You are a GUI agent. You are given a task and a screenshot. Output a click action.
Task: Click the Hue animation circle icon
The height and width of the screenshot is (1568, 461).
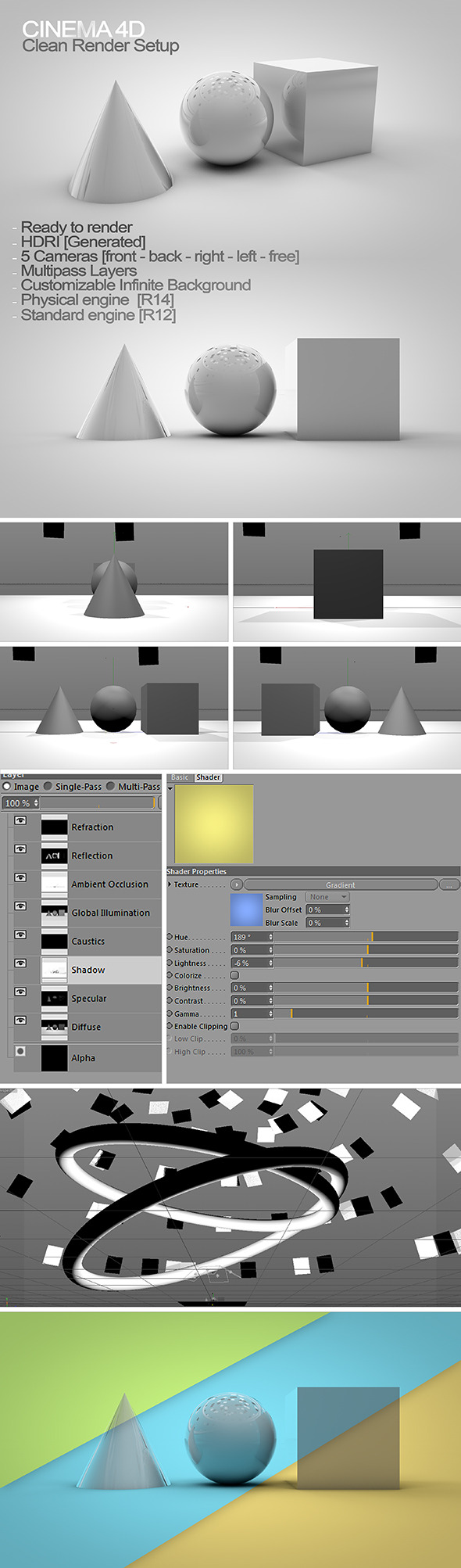[170, 937]
